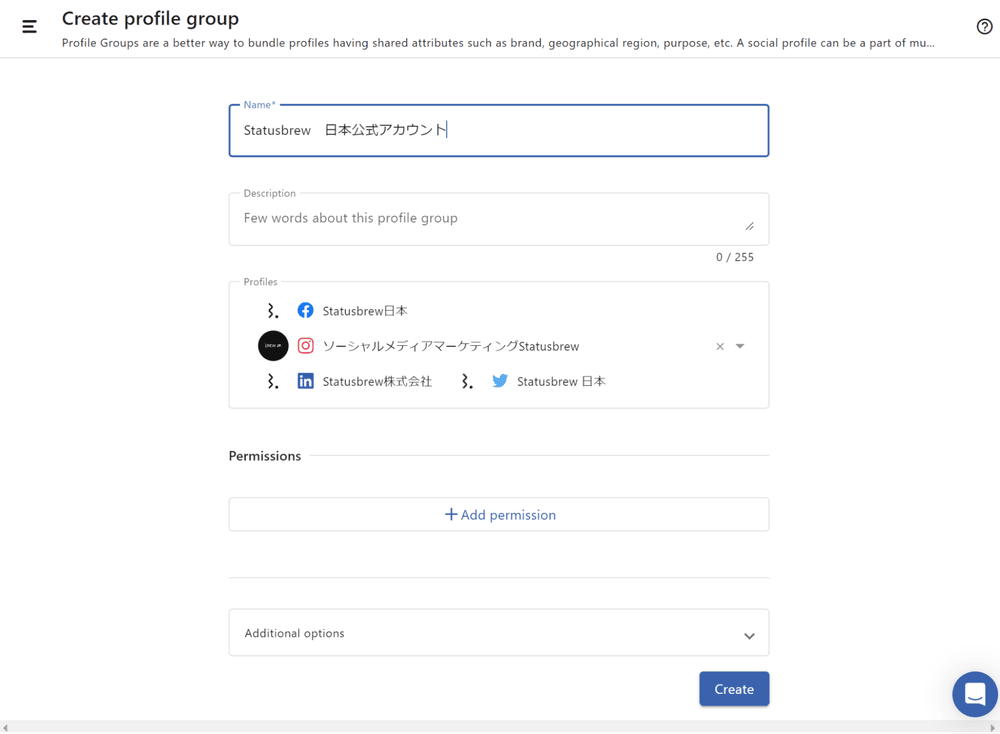Screen dimensions: 1000x734
Task: Click Add permission
Action: [499, 515]
